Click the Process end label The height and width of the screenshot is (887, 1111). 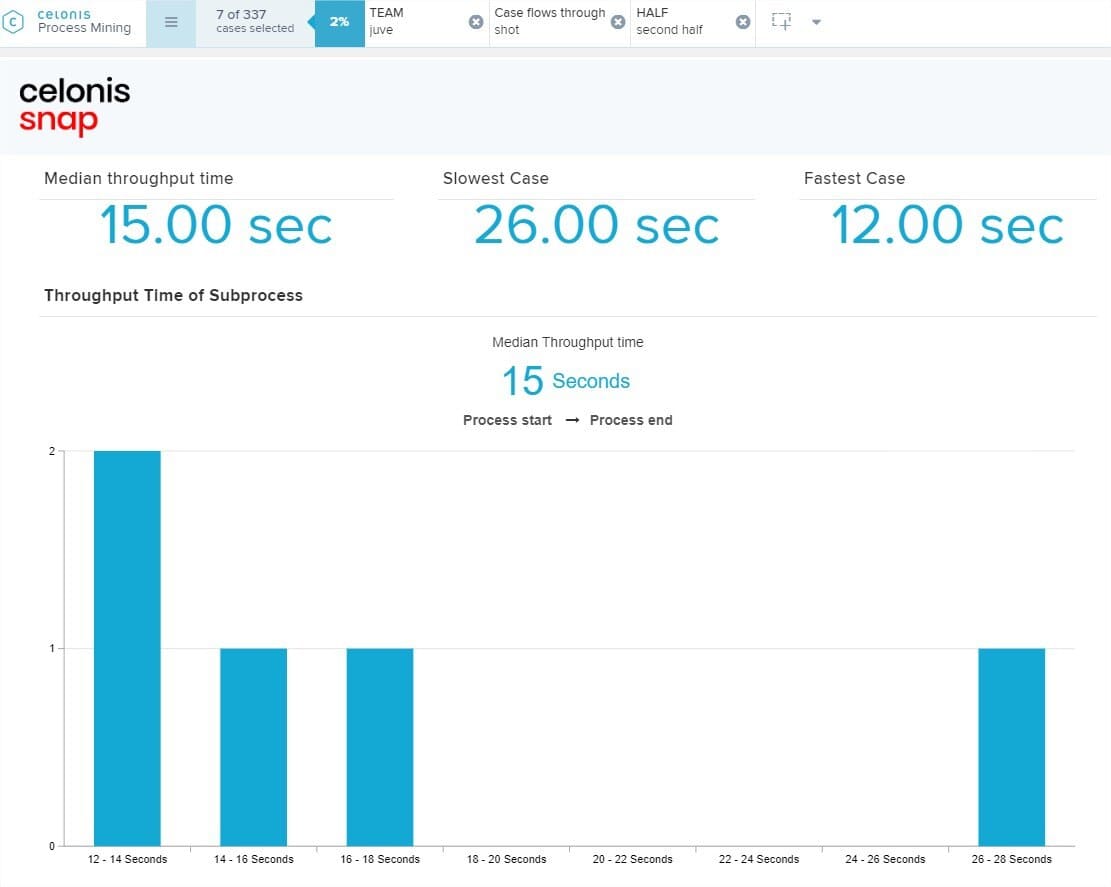coord(631,420)
